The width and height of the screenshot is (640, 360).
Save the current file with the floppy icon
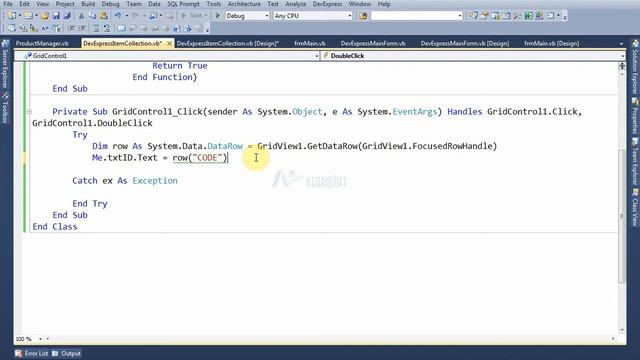tap(56, 16)
